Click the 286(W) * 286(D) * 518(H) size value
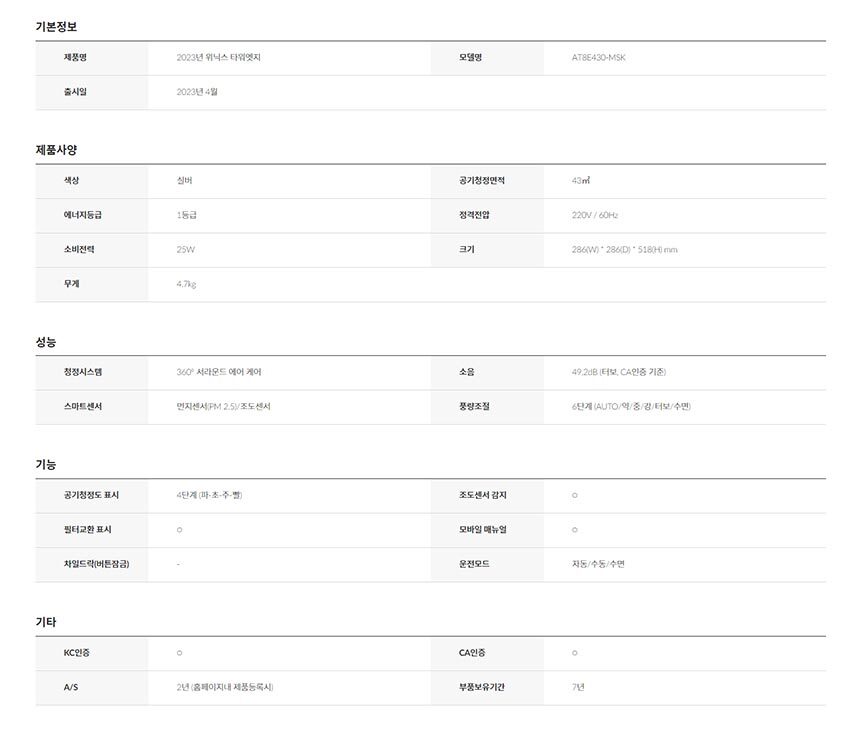Image resolution: width=860 pixels, height=732 pixels. pyautogui.click(x=624, y=250)
